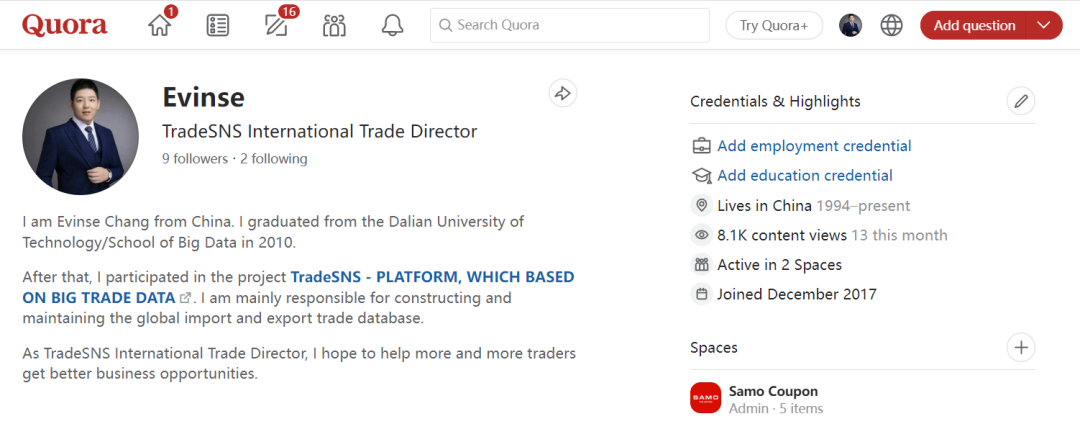Open the Answer pencil icon
Screen dimensions: 1080x424
[x=276, y=26]
